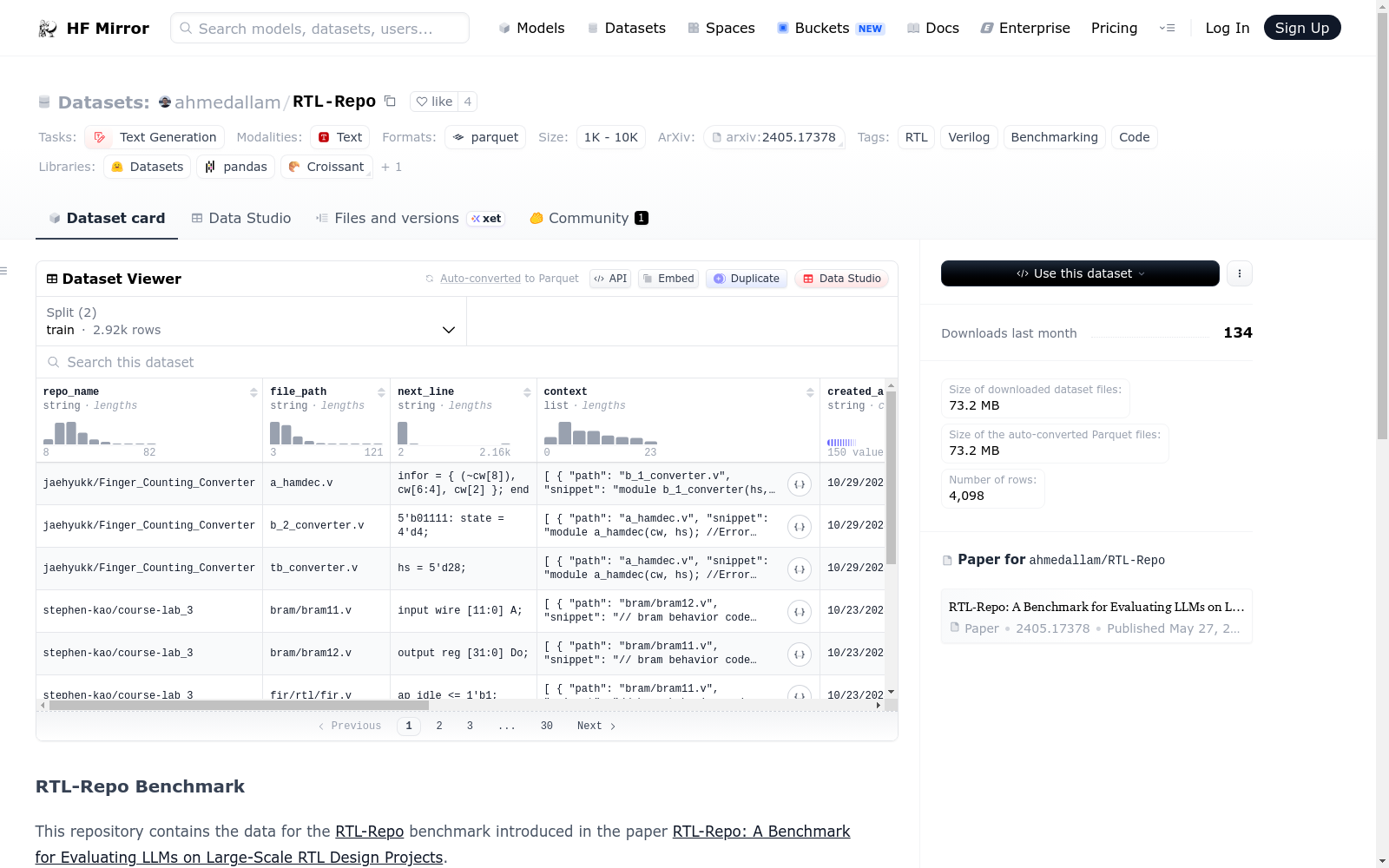1389x868 pixels.
Task: Open the arxiv:2405.17378 tag
Action: click(774, 137)
